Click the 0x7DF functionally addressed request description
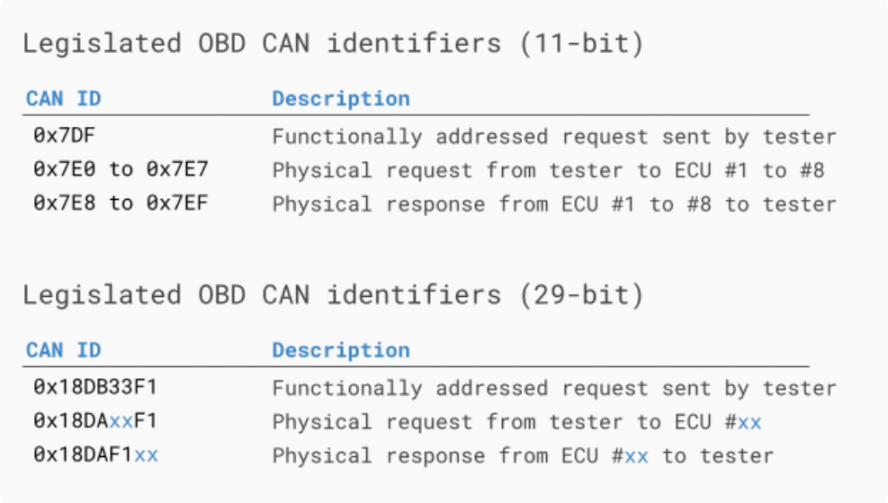Screen dimensions: 888x503 [x=554, y=137]
